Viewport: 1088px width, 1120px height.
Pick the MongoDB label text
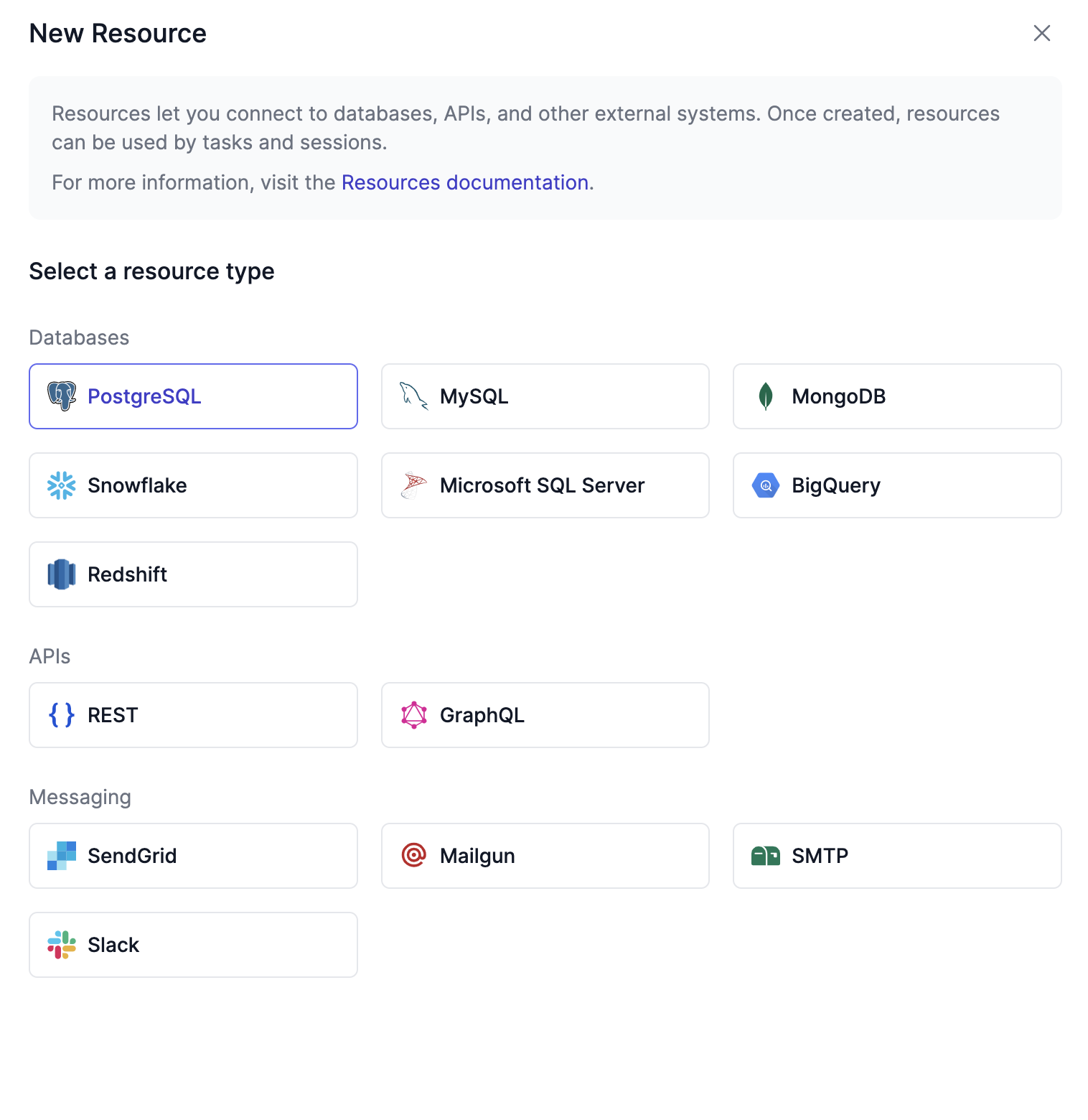tap(839, 396)
